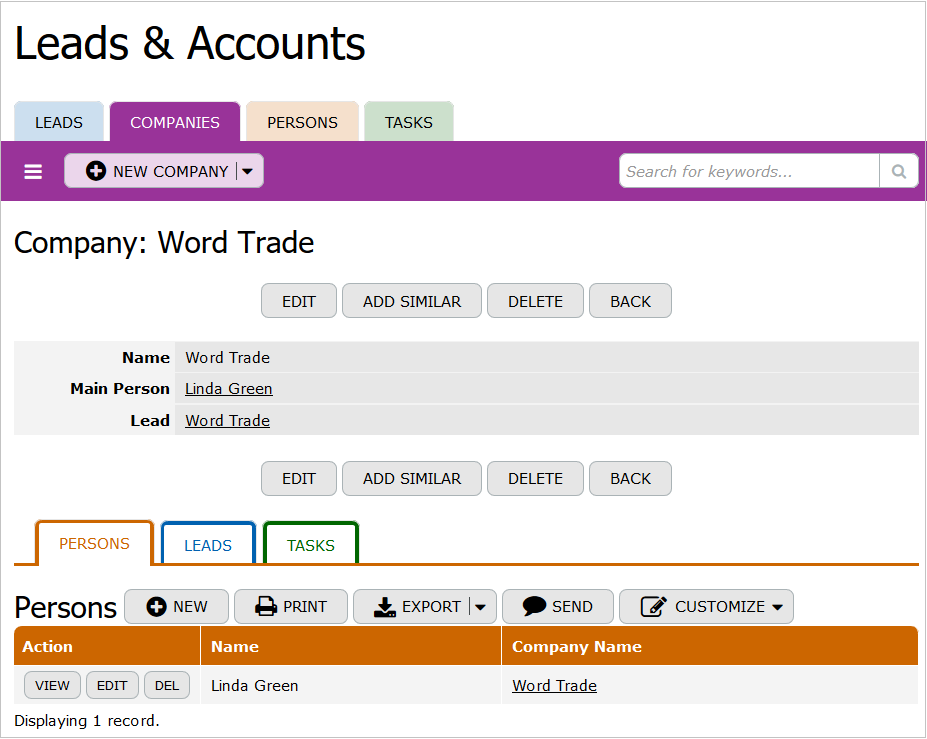Click the magnifier search icon
The image size is (927, 739).
coord(898,171)
